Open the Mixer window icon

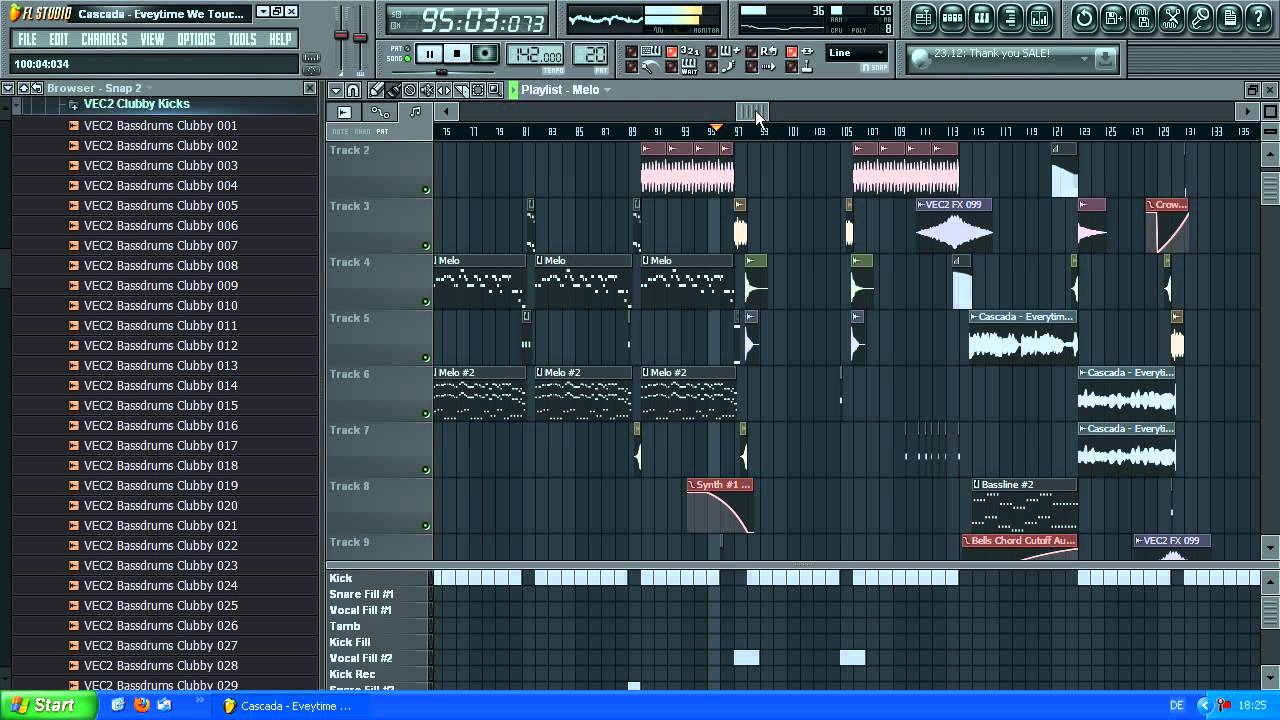pos(1040,17)
